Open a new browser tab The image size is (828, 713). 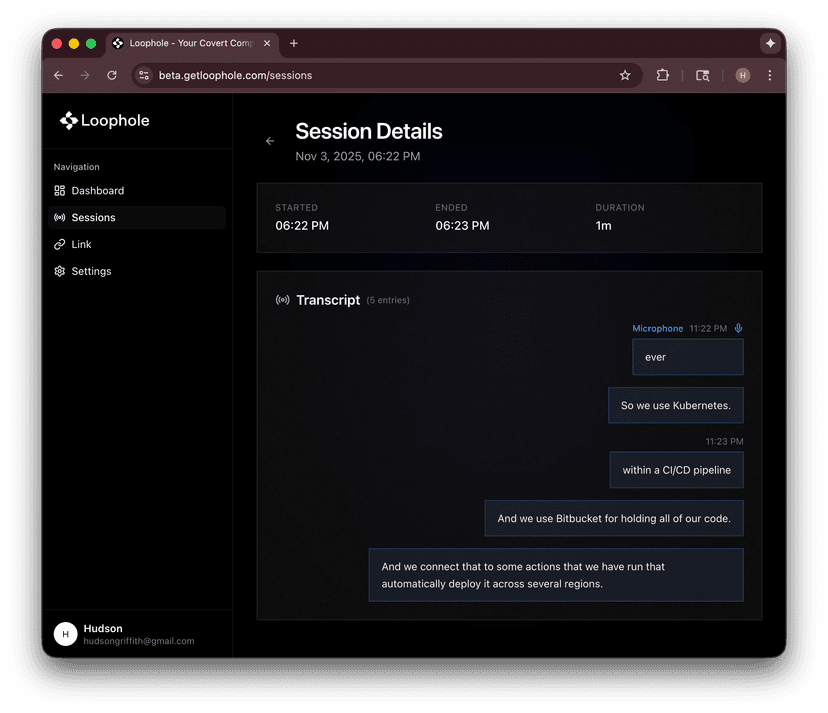tap(294, 44)
